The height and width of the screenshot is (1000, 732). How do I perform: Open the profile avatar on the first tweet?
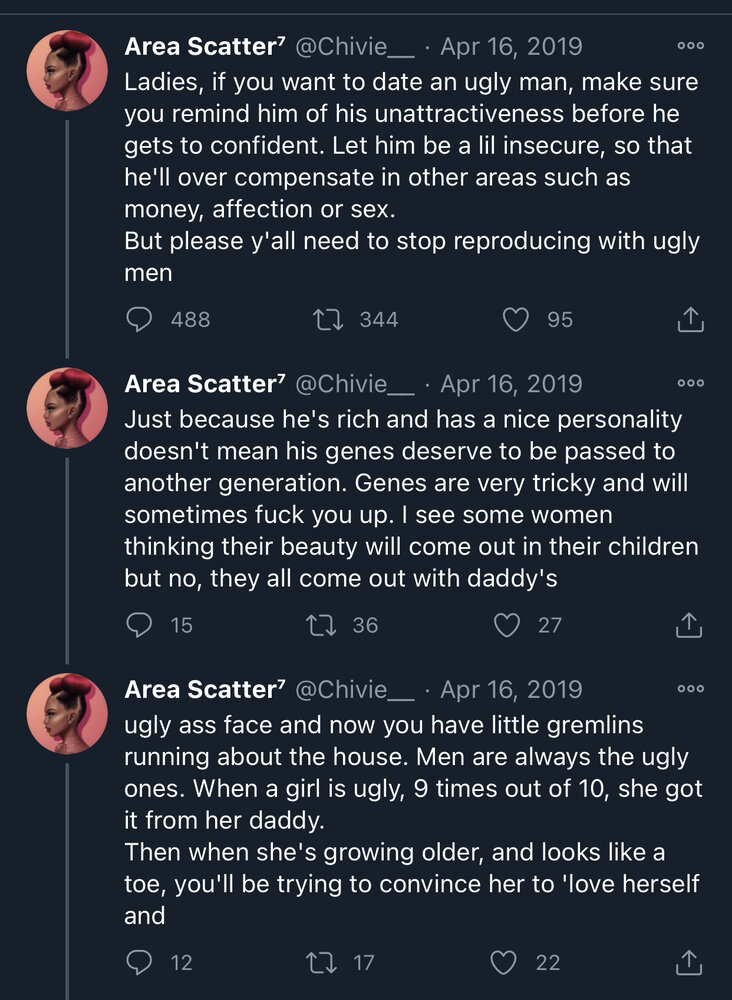pos(67,71)
